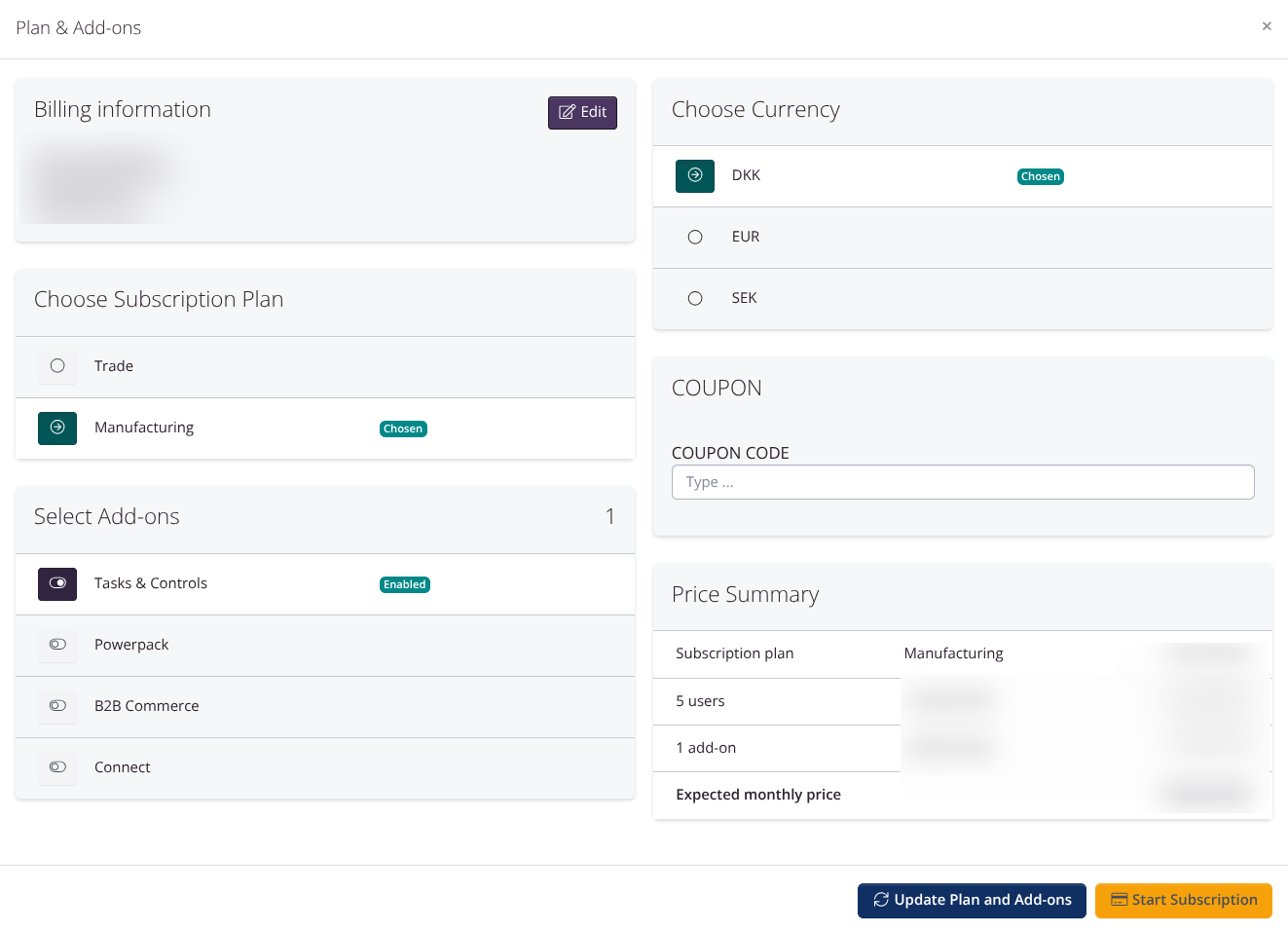This screenshot has width=1288, height=932.
Task: Disable the Tasks & Controls add-on toggle
Action: pos(57,583)
